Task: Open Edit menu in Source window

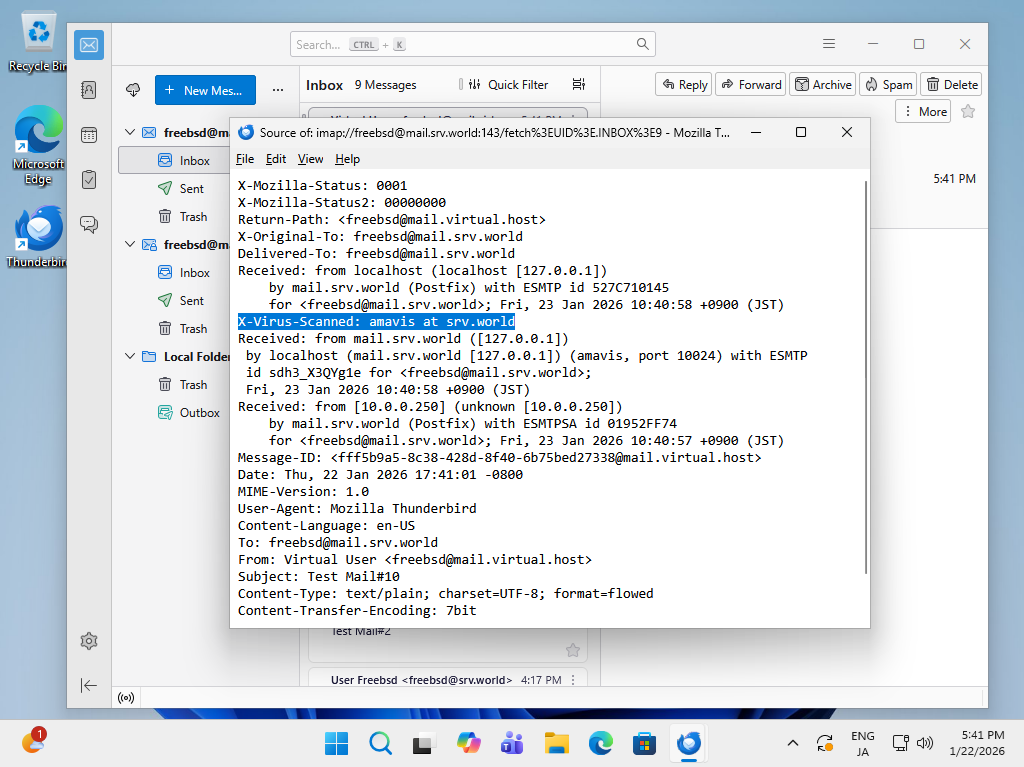Action: coord(276,159)
